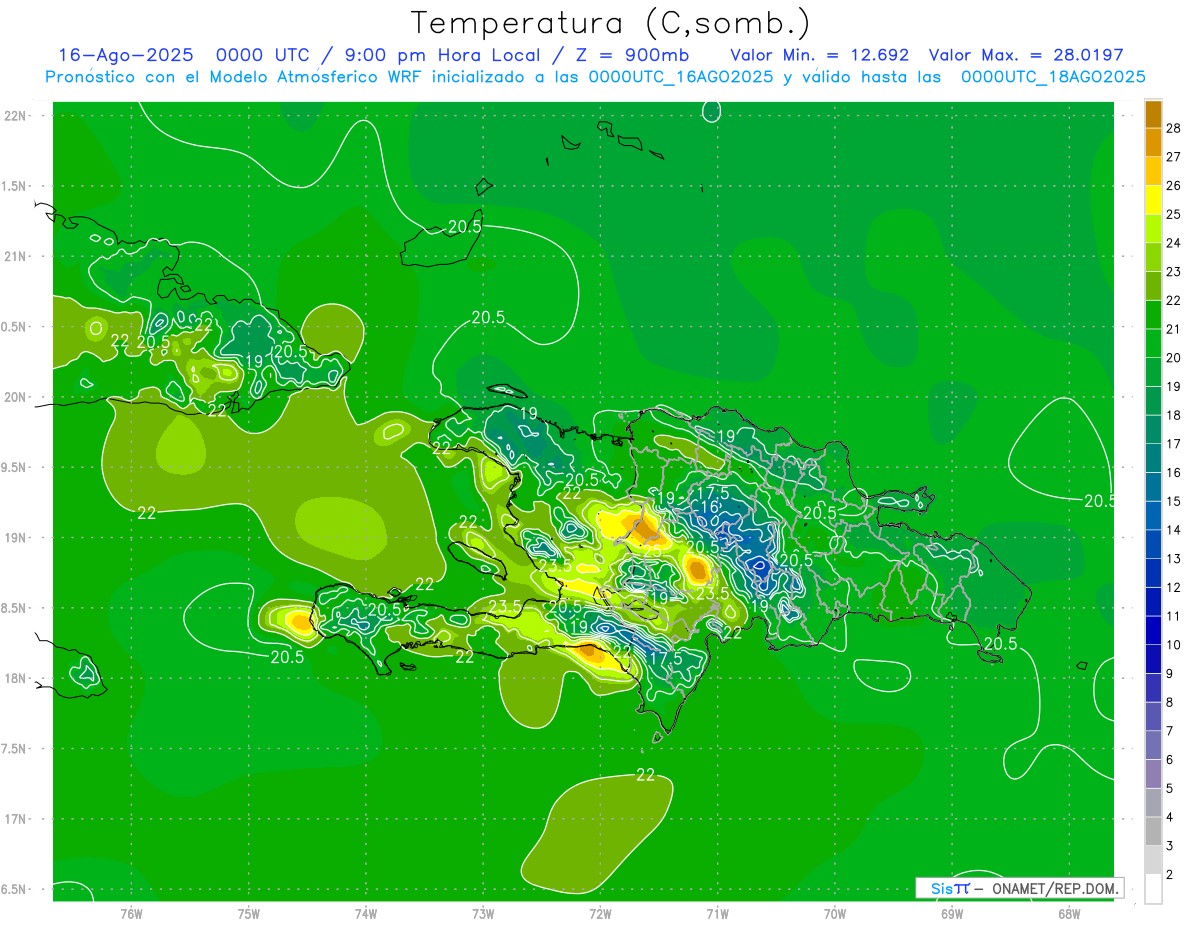Viewport: 1200px width, 927px height.
Task: Pick the gray legend swatch between 3 and 4
Action: pyautogui.click(x=1153, y=832)
